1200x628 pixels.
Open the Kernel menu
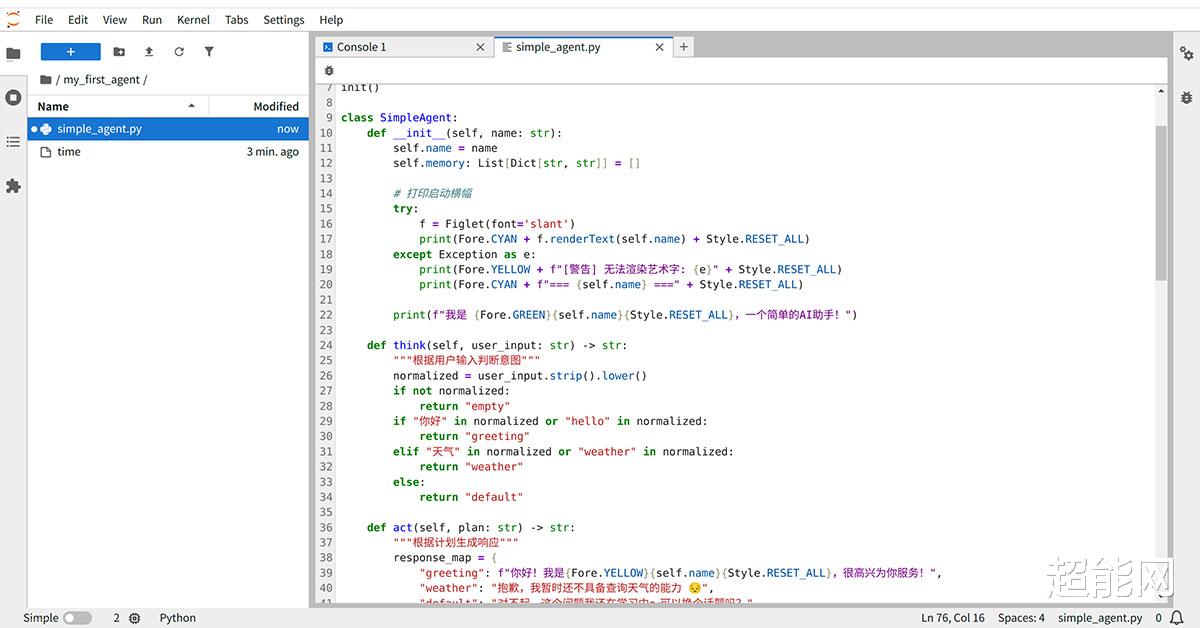tap(193, 19)
